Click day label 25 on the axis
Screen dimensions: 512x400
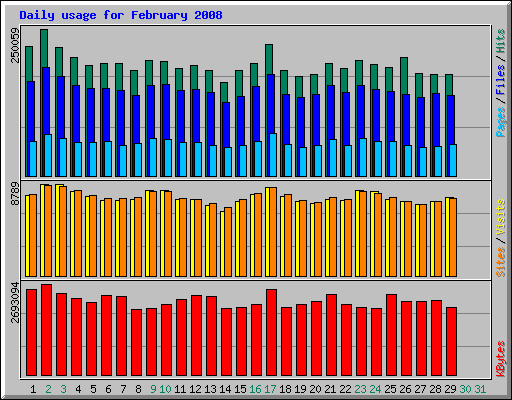(390, 389)
